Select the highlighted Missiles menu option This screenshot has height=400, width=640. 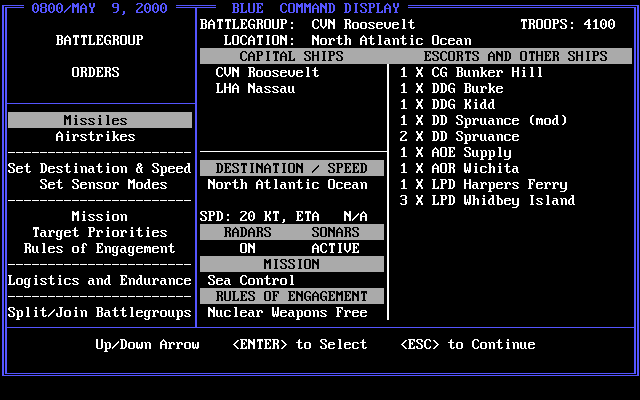point(100,120)
